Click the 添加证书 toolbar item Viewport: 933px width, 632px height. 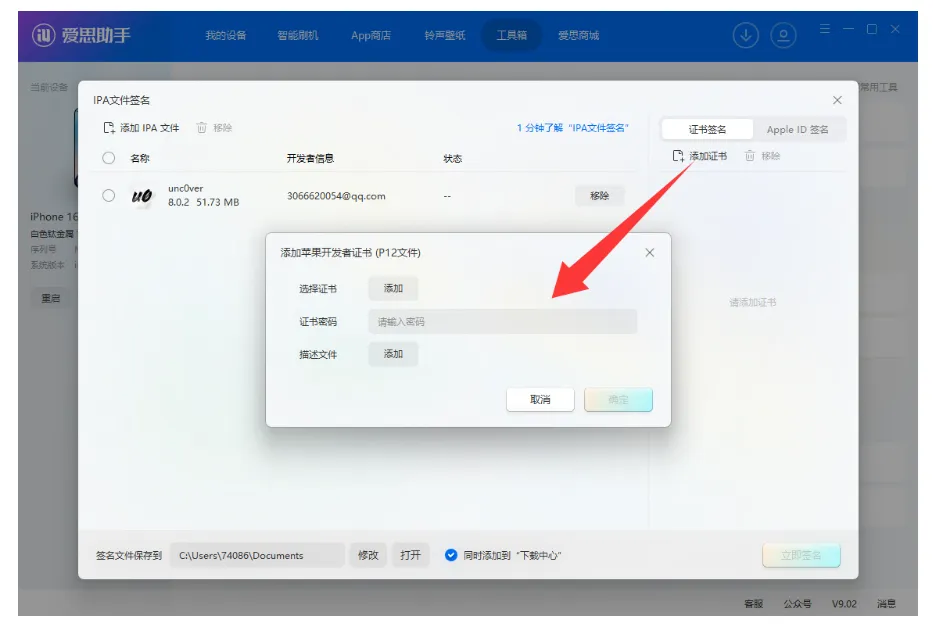[x=700, y=156]
